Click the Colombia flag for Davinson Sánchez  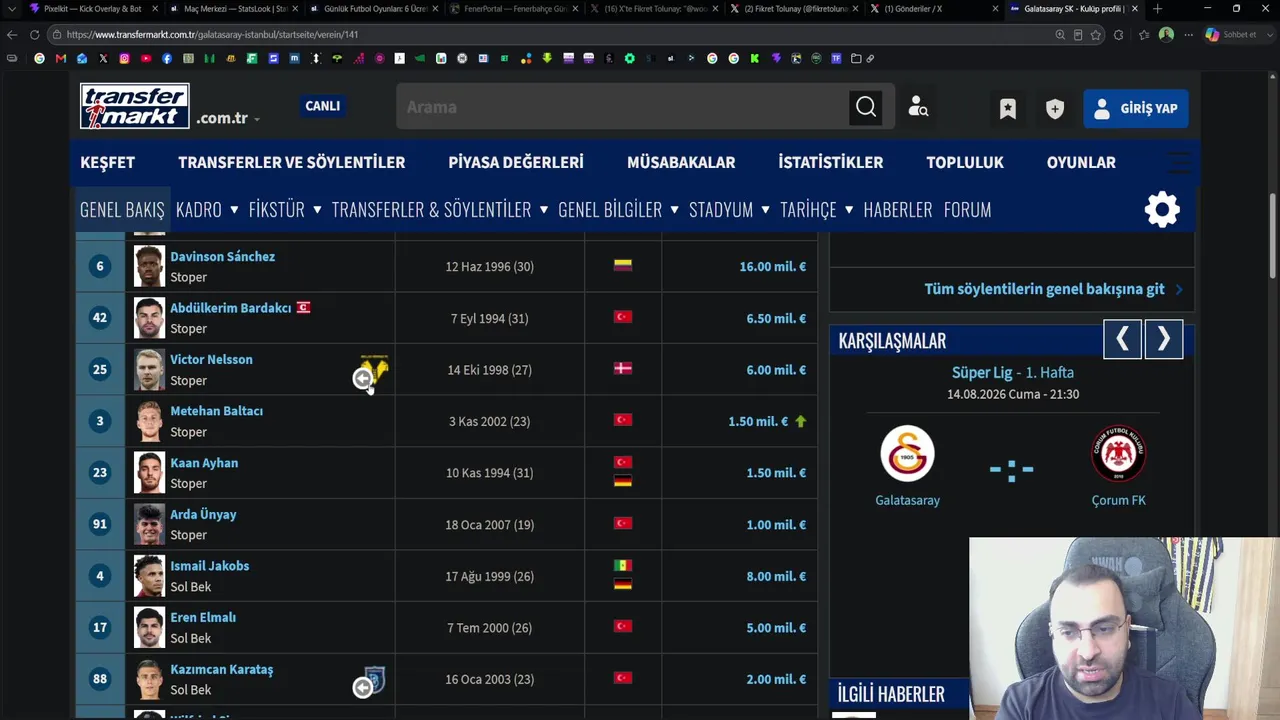pyautogui.click(x=623, y=265)
